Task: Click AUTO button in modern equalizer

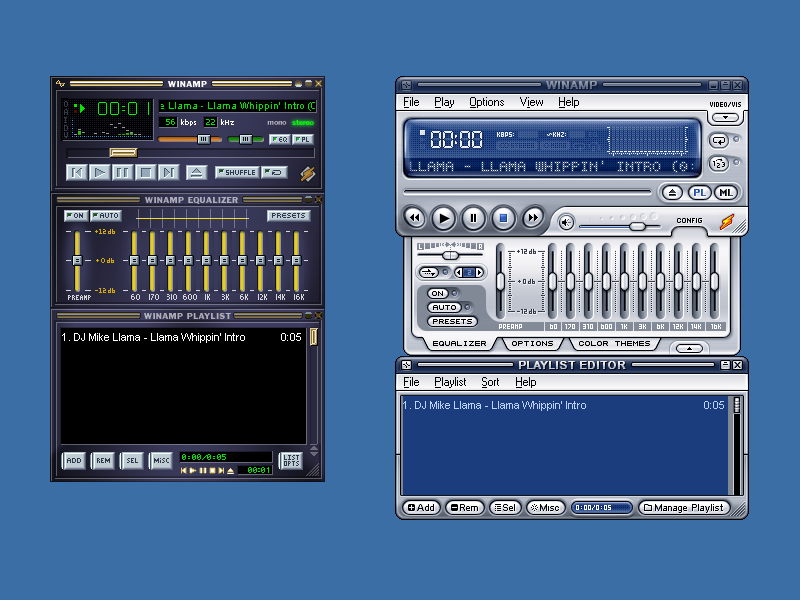Action: pos(444,307)
